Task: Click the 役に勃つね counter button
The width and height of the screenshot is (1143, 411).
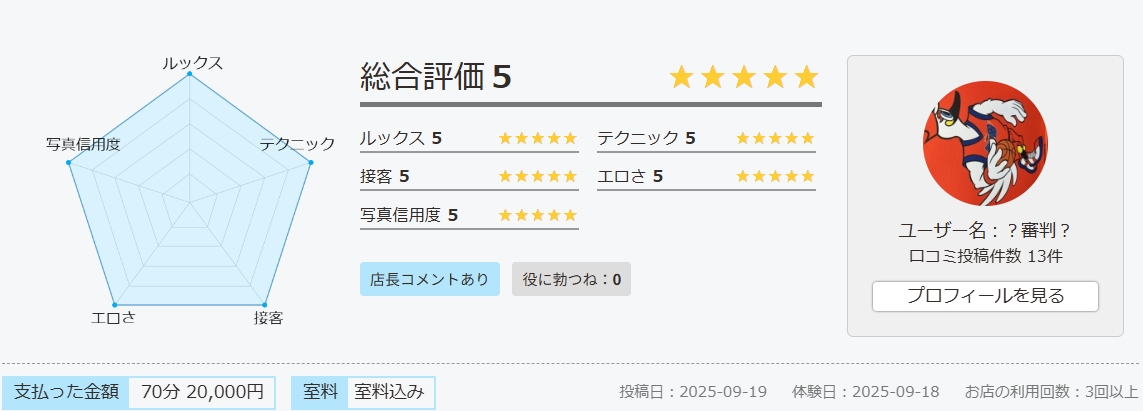Action: (x=571, y=279)
